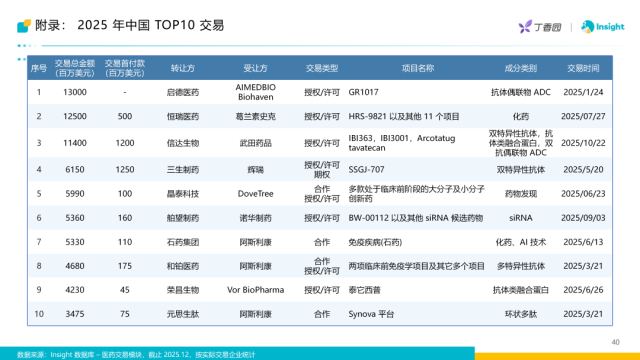Select the total amount cell '11400'

pos(75,143)
